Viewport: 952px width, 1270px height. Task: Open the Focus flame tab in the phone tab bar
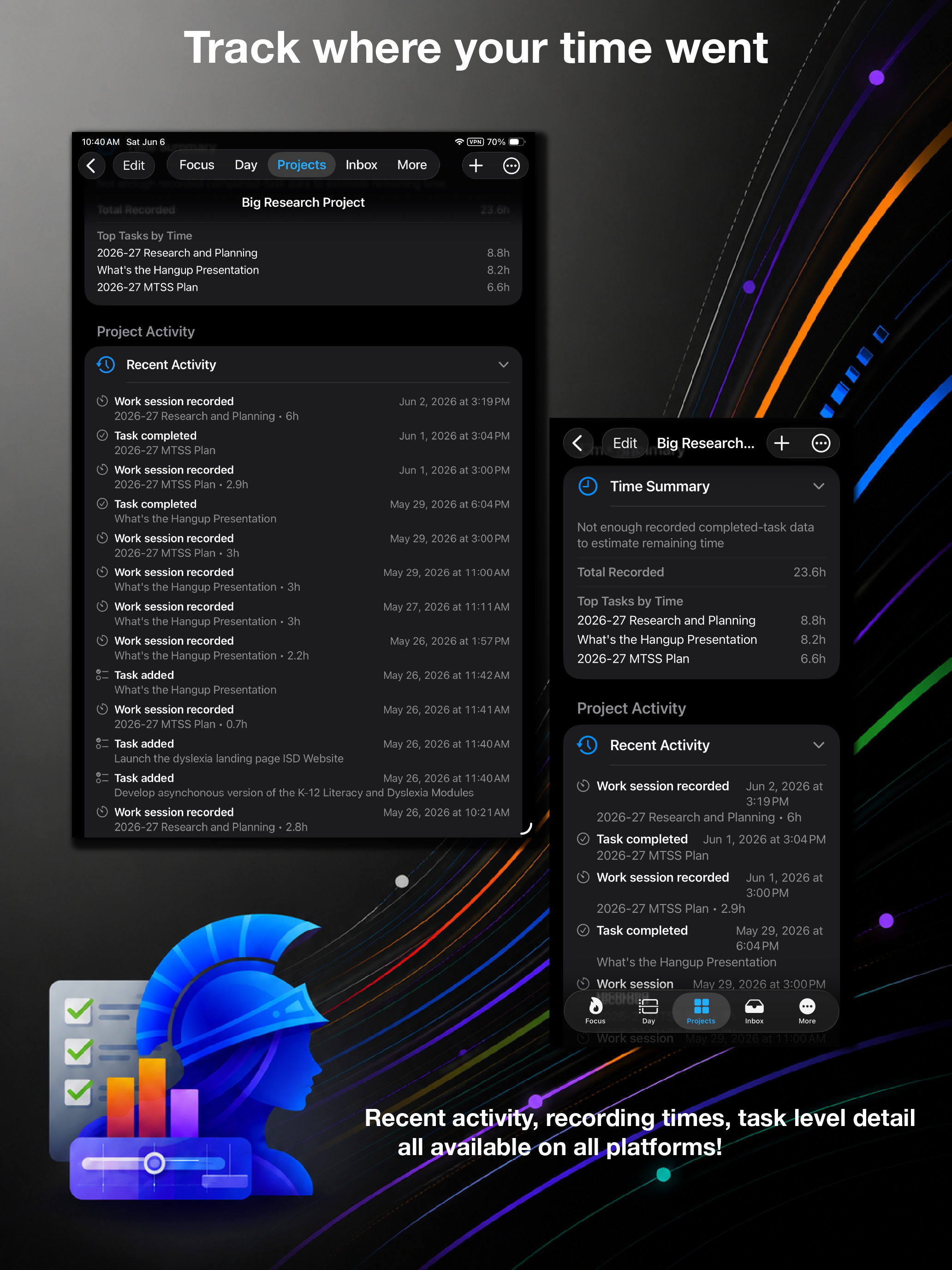[x=595, y=1011]
